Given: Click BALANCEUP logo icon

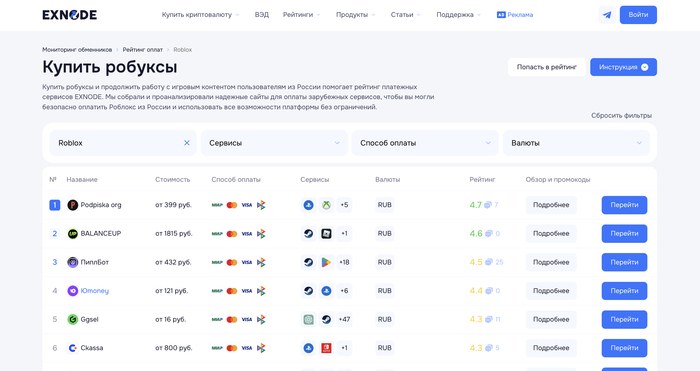Looking at the screenshot, I should pos(72,233).
